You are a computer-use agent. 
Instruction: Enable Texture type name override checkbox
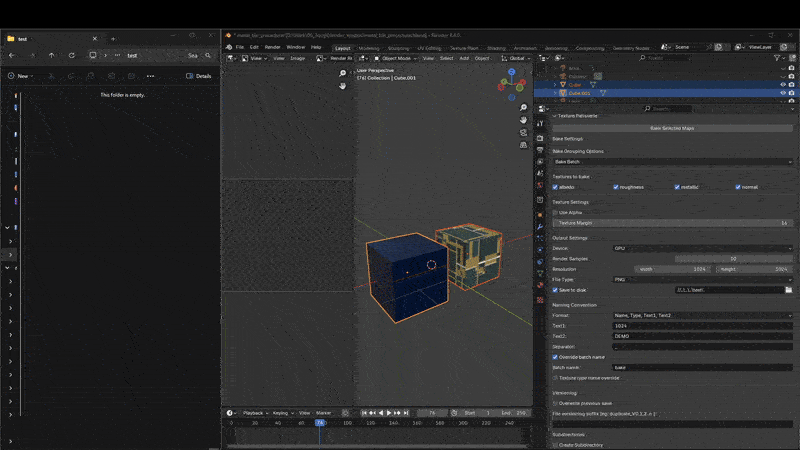tap(555, 378)
